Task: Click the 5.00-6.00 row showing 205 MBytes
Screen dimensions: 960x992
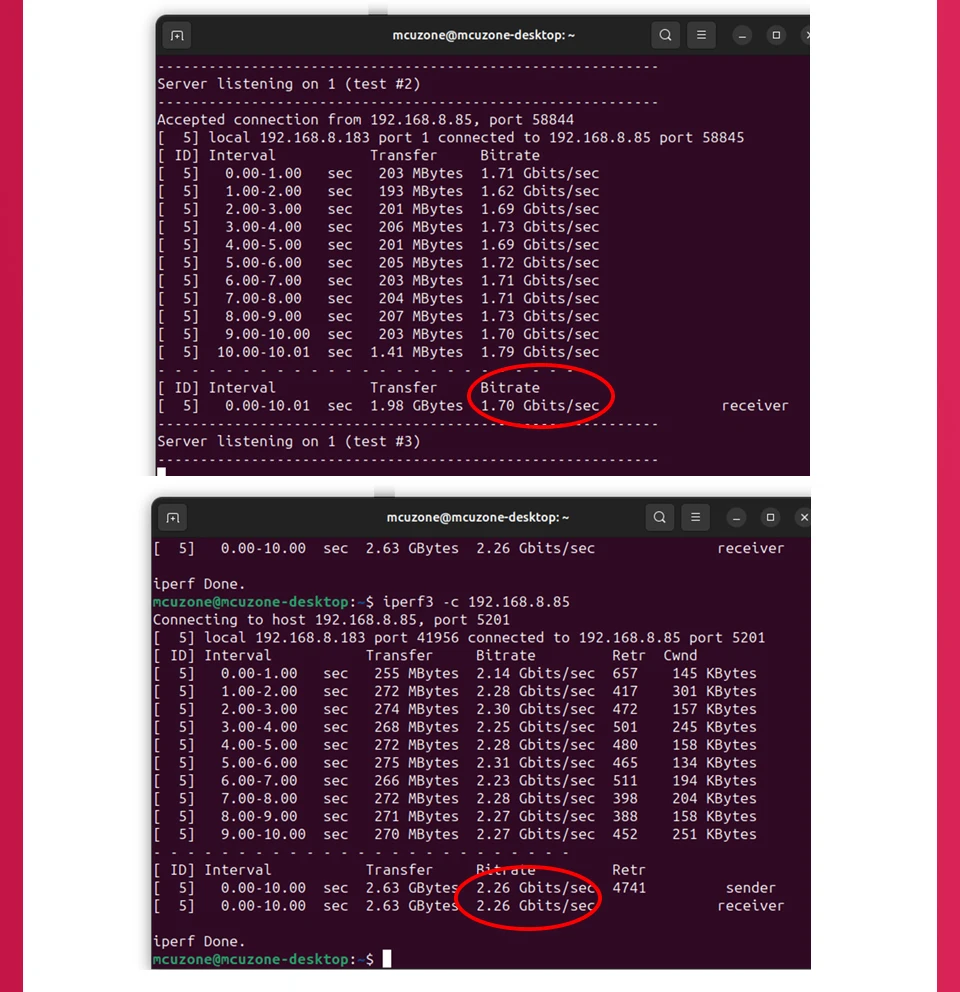Action: pos(378,263)
